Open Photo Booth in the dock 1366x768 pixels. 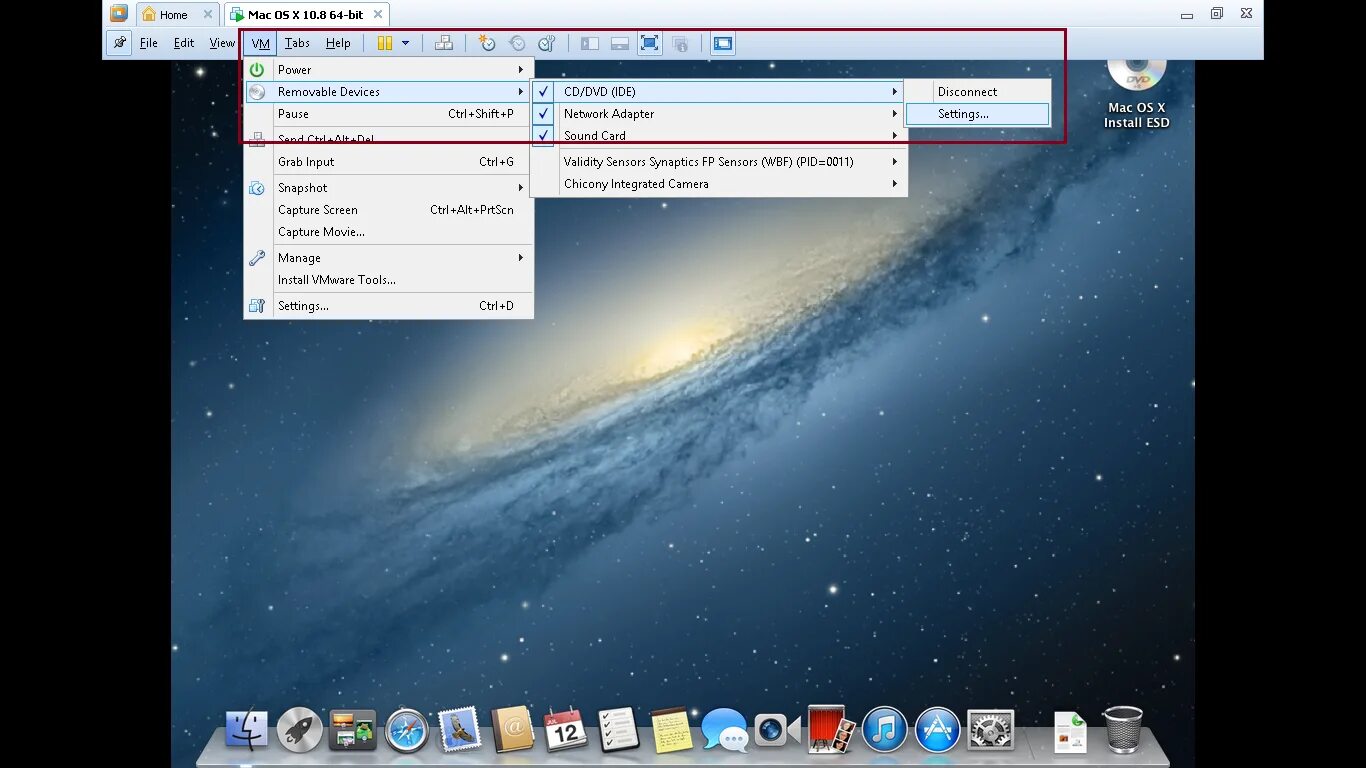pyautogui.click(x=831, y=731)
